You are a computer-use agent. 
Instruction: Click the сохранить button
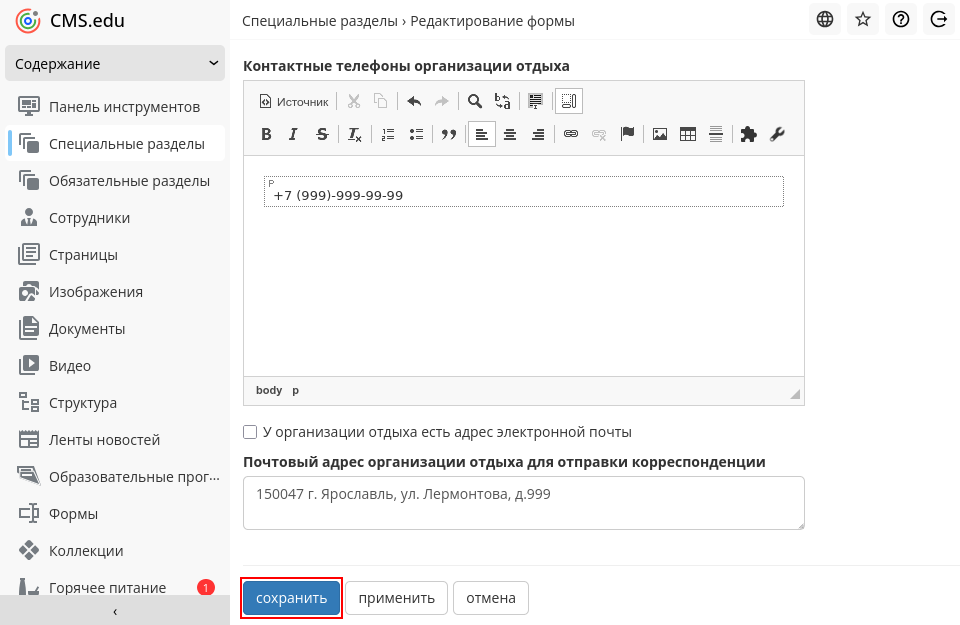tap(291, 598)
